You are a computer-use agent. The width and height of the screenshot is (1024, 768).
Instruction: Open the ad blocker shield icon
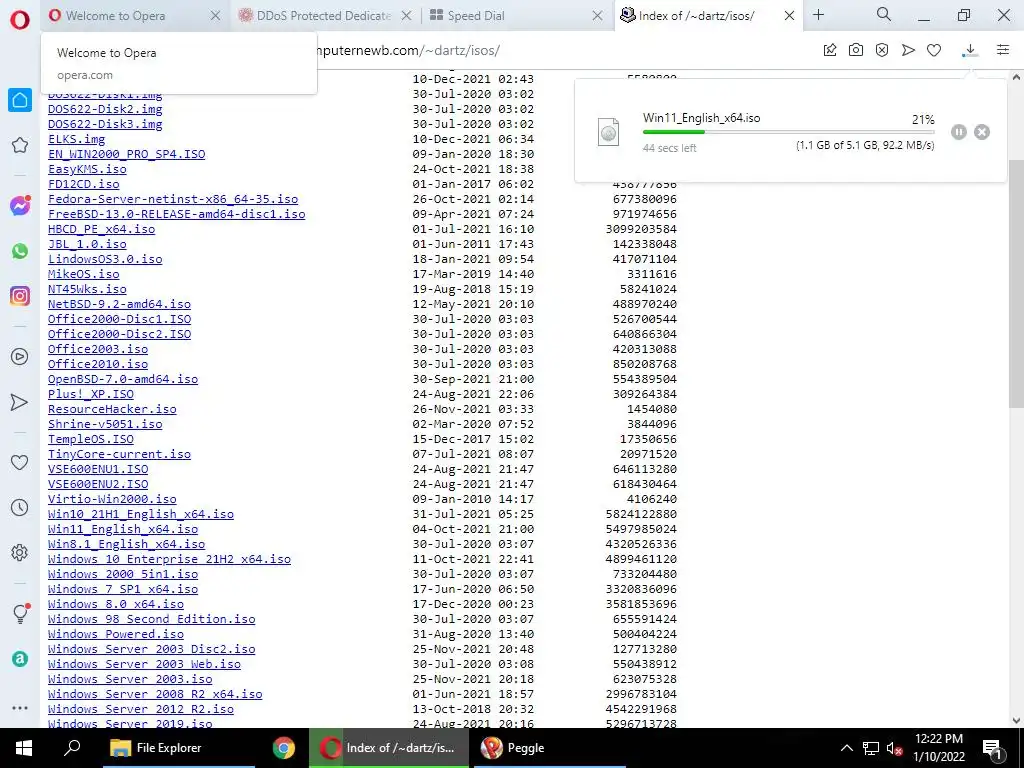(882, 50)
